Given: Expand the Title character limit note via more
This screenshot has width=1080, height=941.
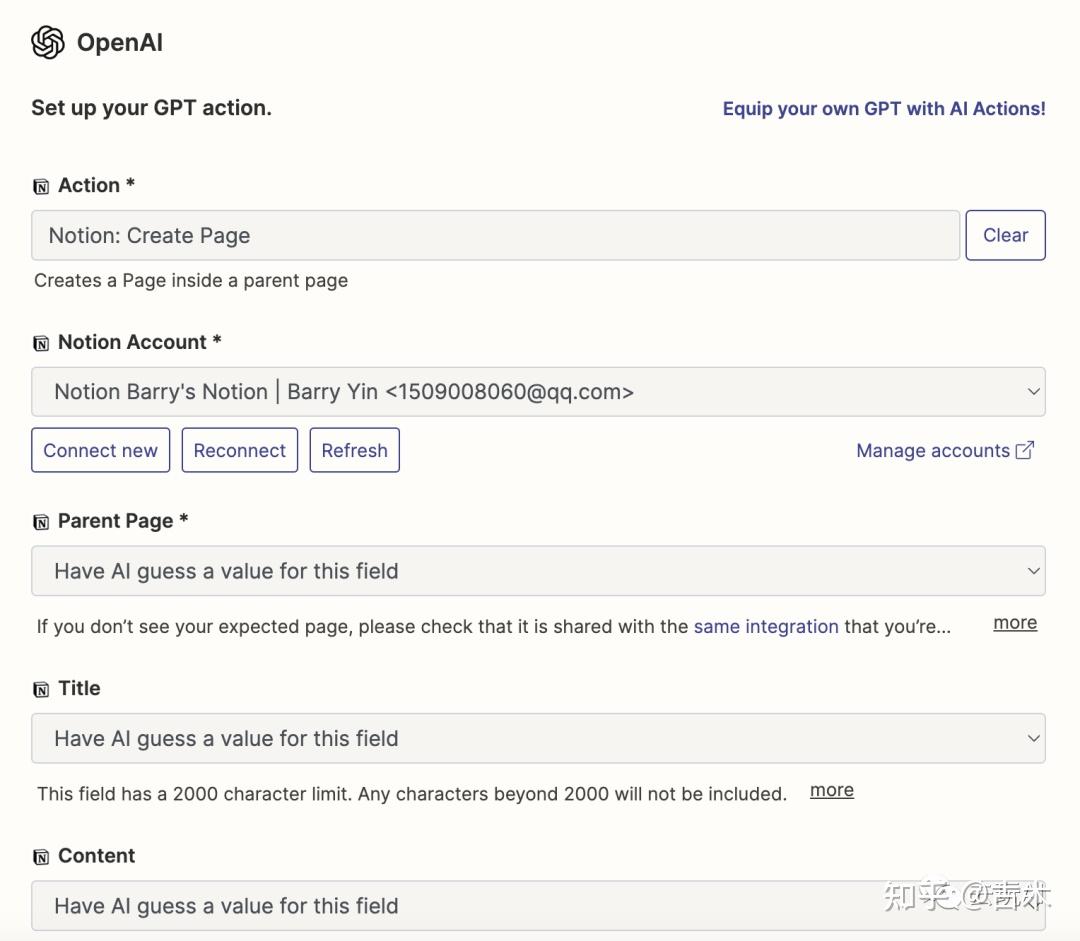Looking at the screenshot, I should click(831, 790).
